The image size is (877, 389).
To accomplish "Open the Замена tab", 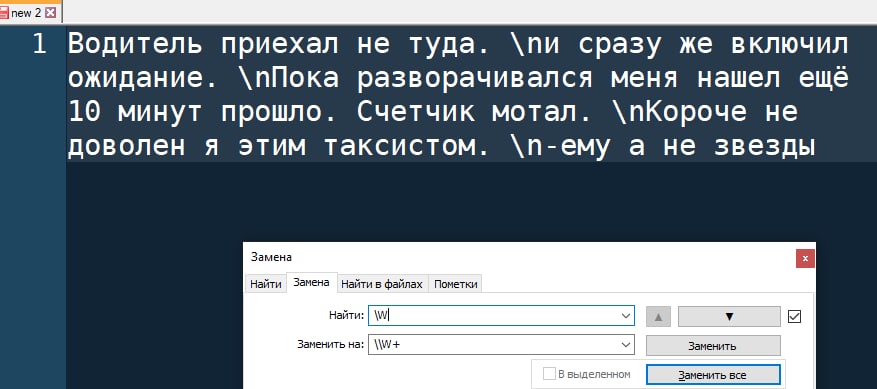I will tap(312, 283).
